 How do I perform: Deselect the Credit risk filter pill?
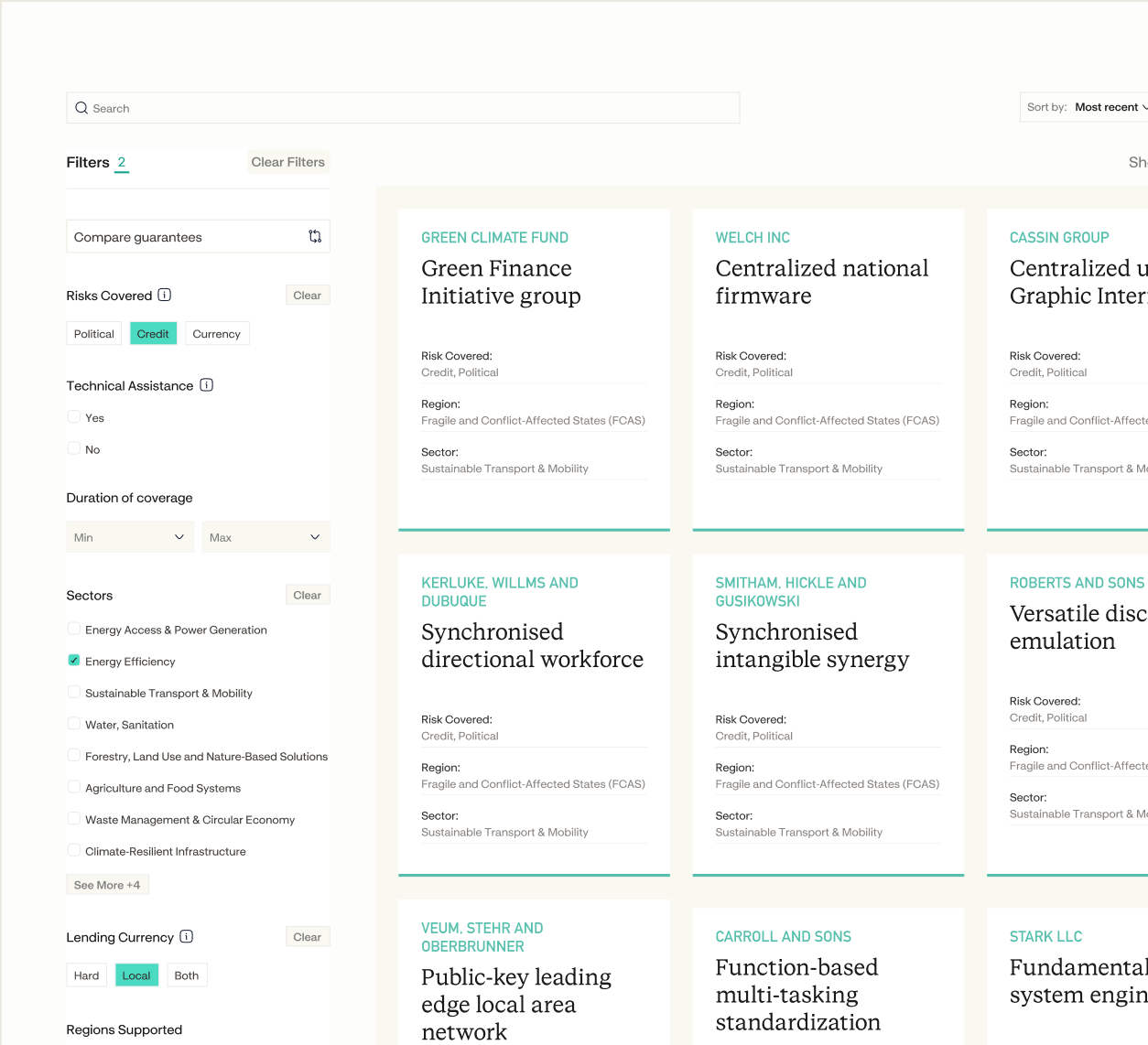point(153,333)
